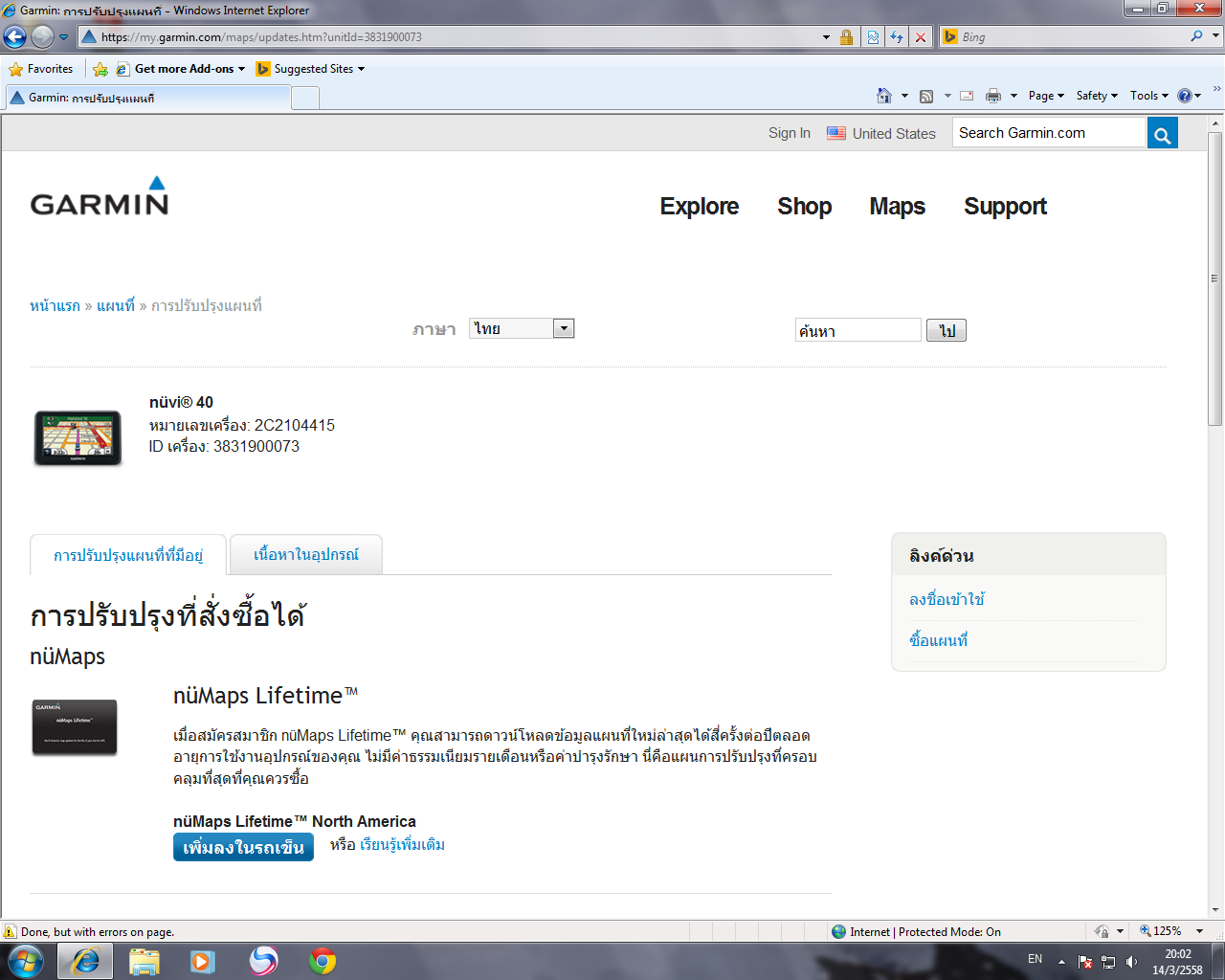1225x980 pixels.
Task: Open Windows Media Player from taskbar
Action: click(203, 961)
